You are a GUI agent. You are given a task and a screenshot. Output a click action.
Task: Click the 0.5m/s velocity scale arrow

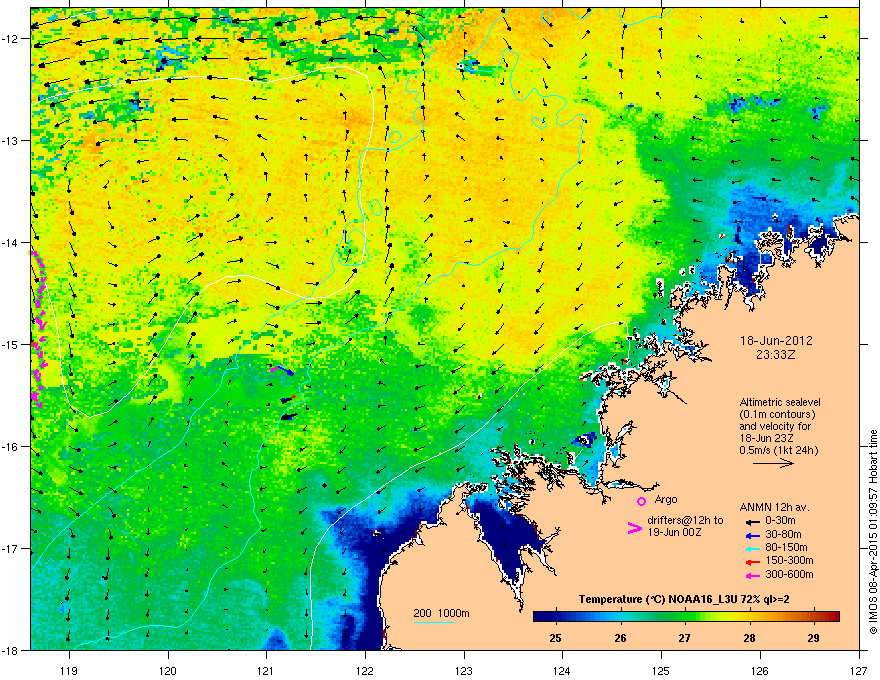pyautogui.click(x=773, y=463)
